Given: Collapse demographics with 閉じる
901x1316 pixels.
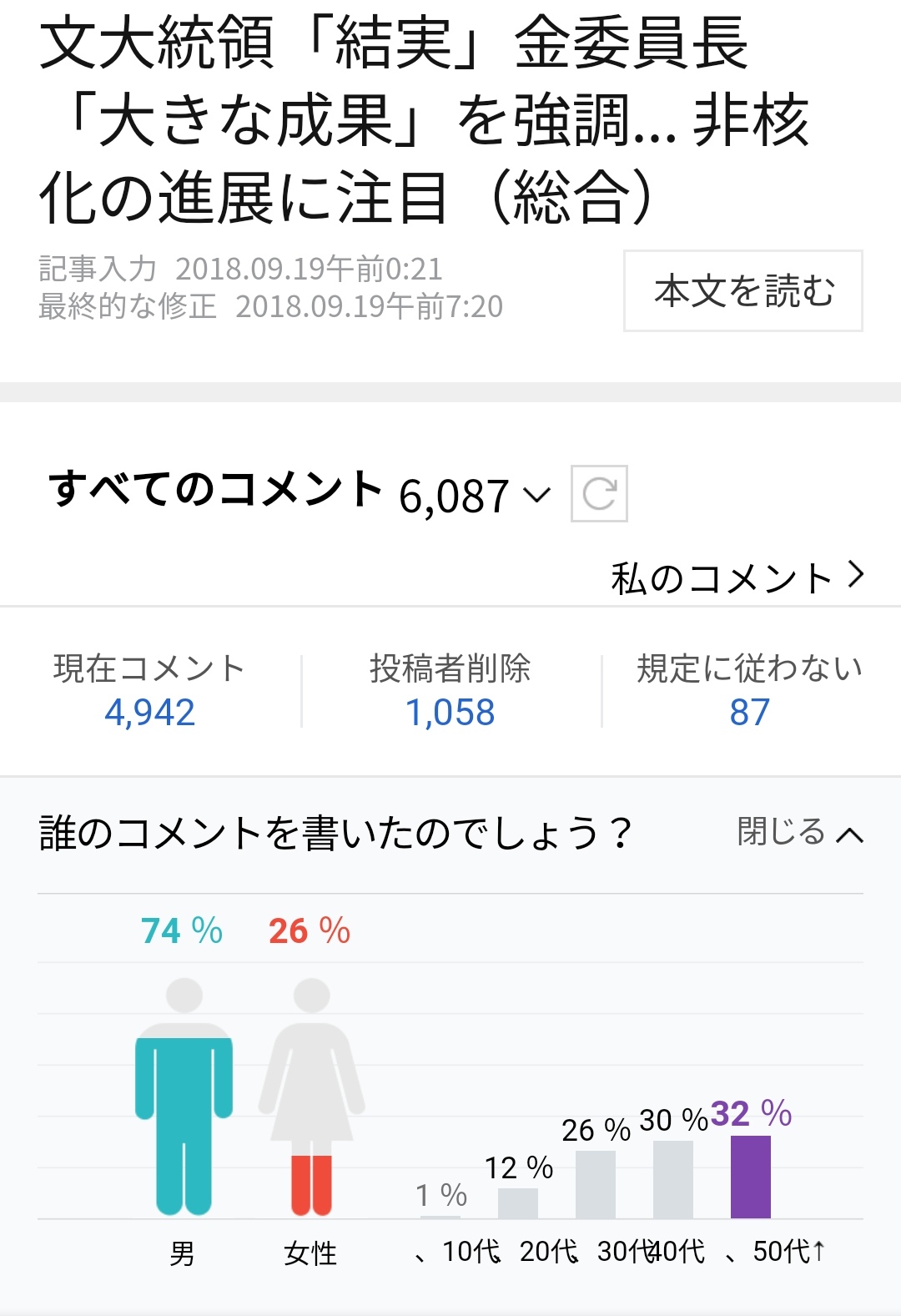Looking at the screenshot, I should tap(799, 832).
